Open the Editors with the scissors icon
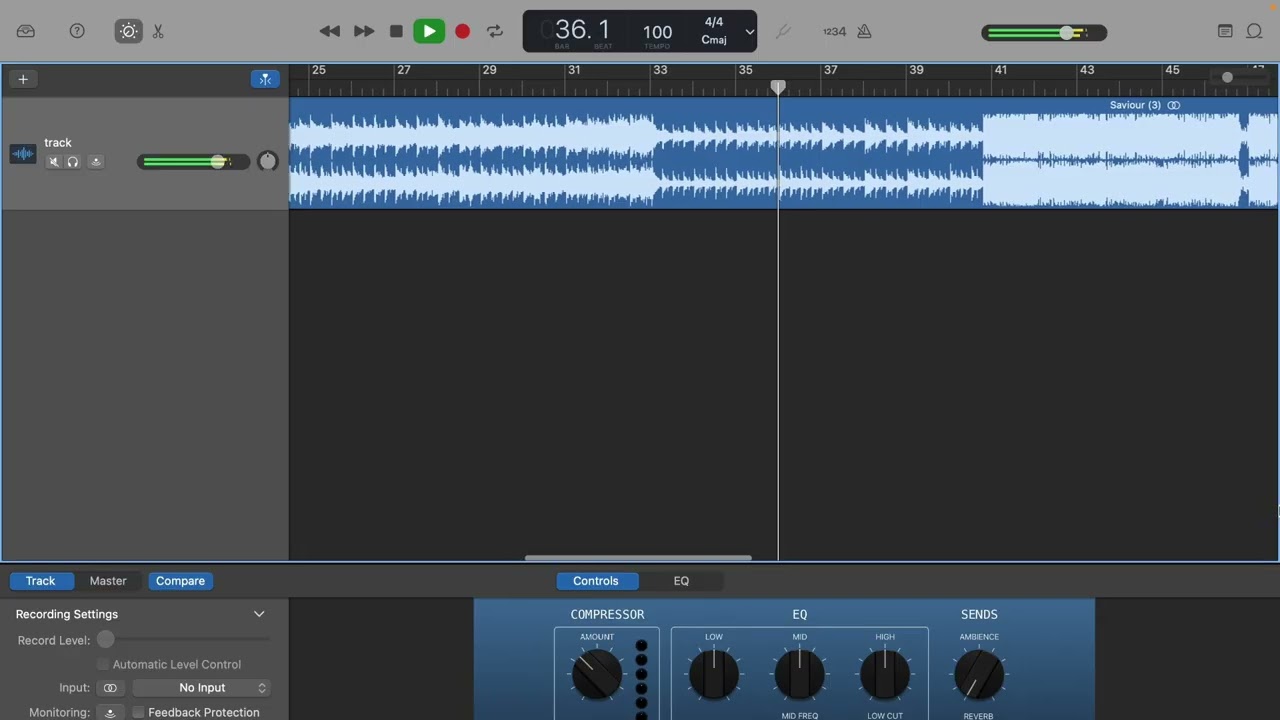1280x720 pixels. [158, 31]
